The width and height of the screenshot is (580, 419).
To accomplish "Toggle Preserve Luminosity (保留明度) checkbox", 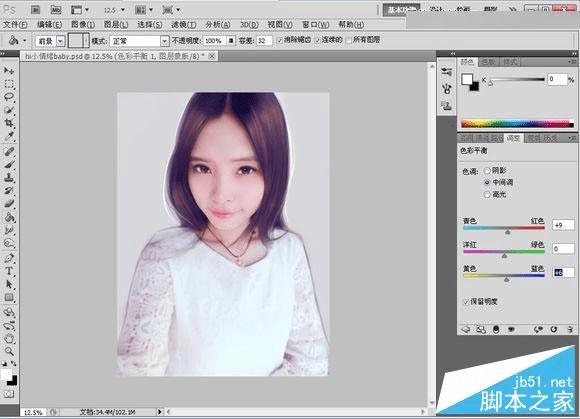I will (x=466, y=302).
